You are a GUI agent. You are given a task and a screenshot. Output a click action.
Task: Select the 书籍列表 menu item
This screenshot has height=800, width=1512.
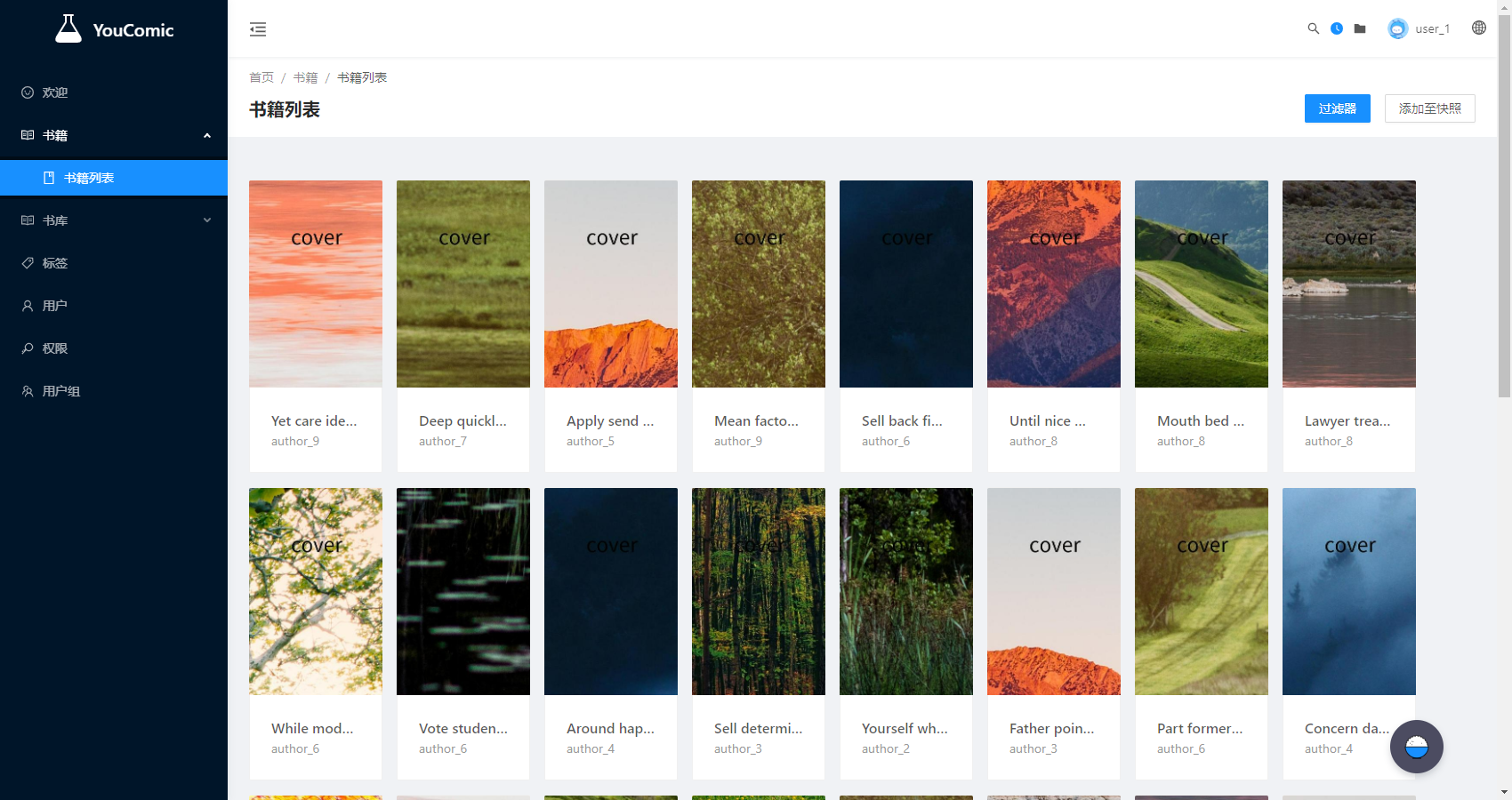pyautogui.click(x=114, y=178)
